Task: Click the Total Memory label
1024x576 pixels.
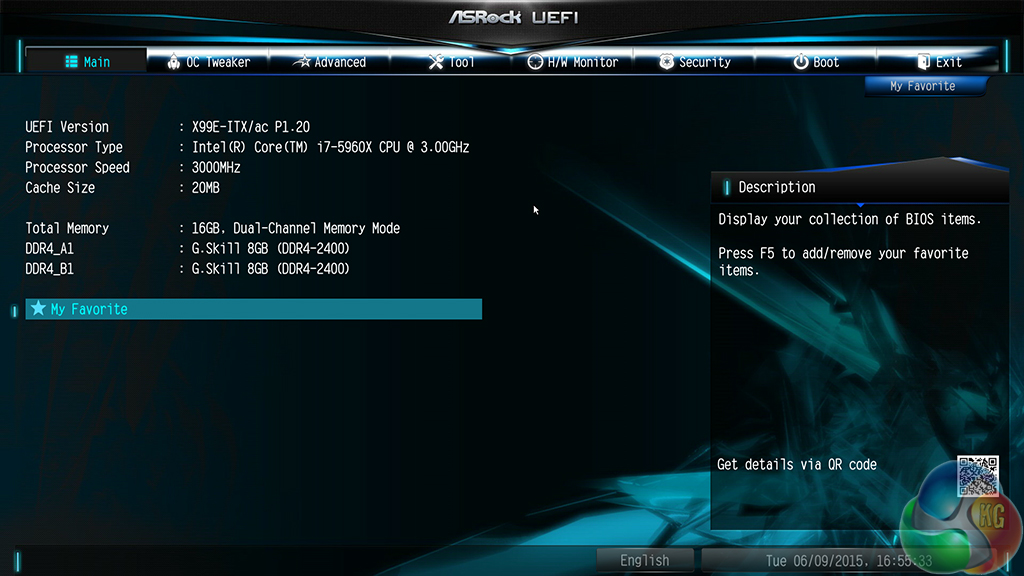Action: click(x=67, y=228)
